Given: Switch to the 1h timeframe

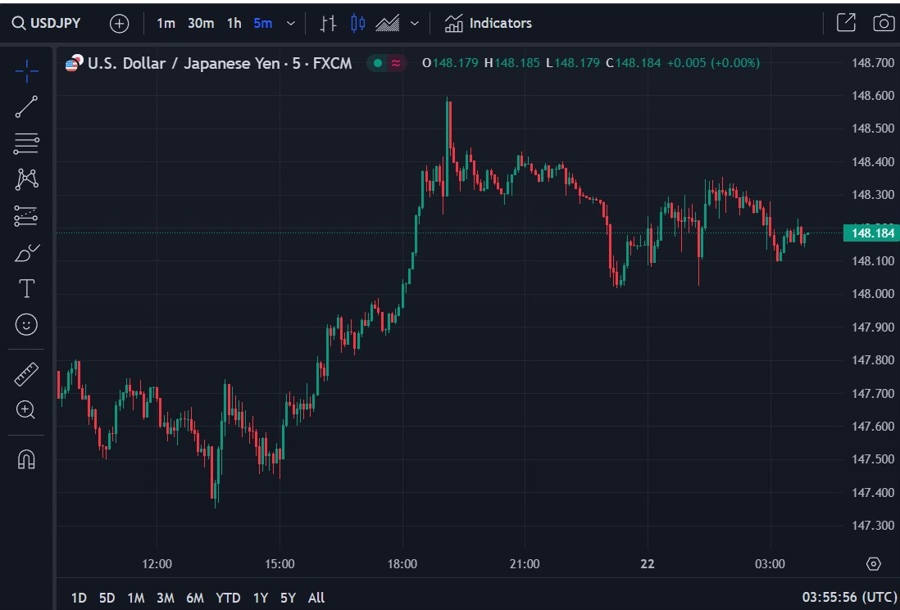Looking at the screenshot, I should 234,24.
